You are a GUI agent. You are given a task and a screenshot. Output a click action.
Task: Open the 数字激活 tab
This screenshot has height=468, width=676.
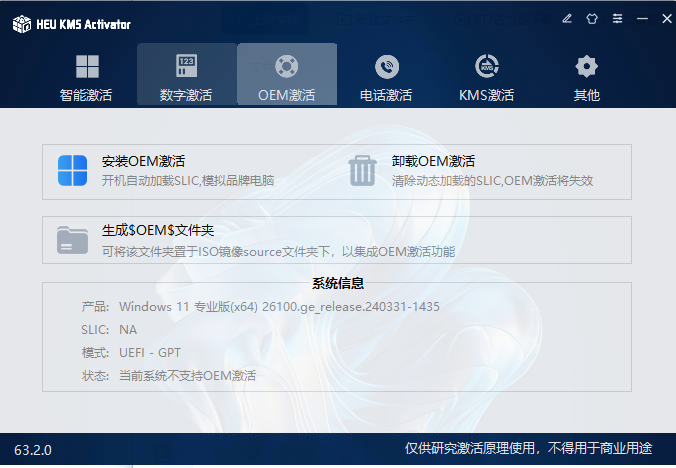(187, 74)
